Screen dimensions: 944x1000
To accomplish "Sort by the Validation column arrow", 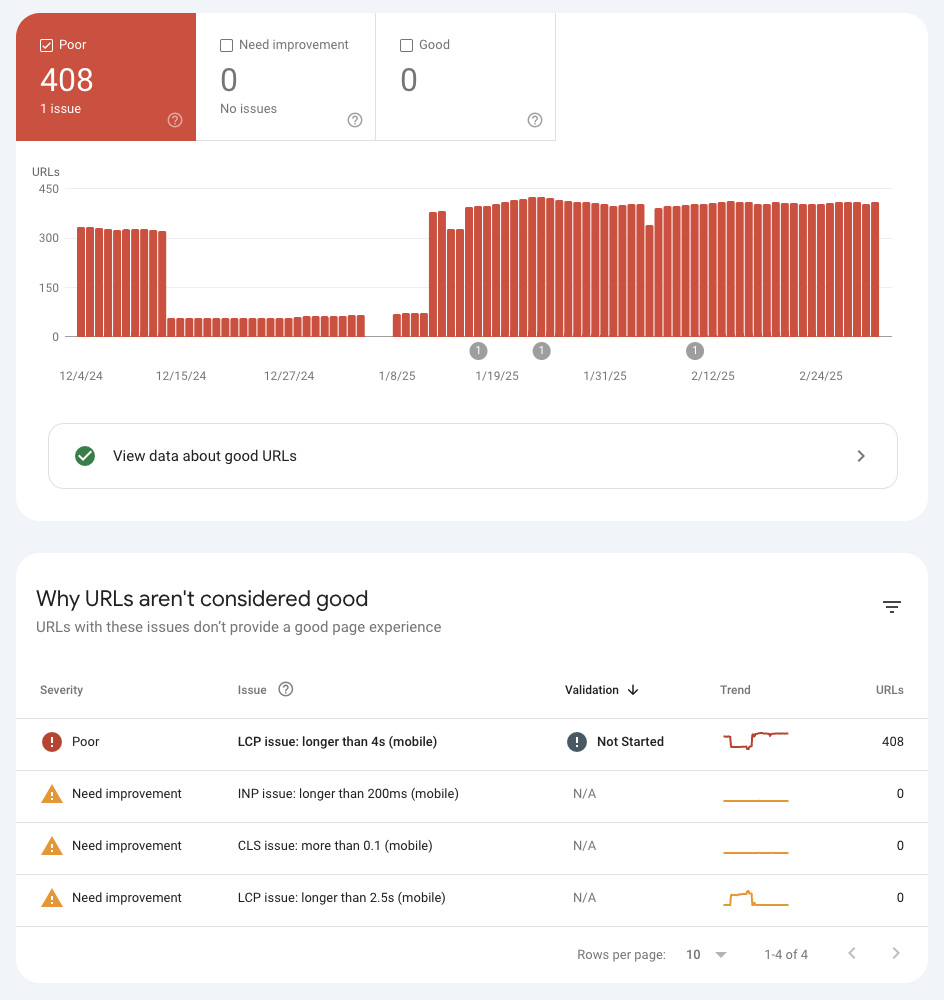I will 633,690.
